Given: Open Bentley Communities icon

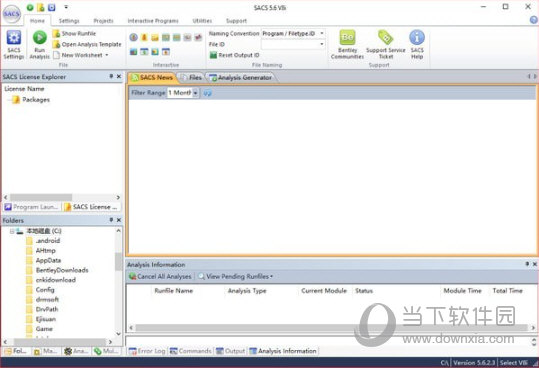Looking at the screenshot, I should click(347, 37).
